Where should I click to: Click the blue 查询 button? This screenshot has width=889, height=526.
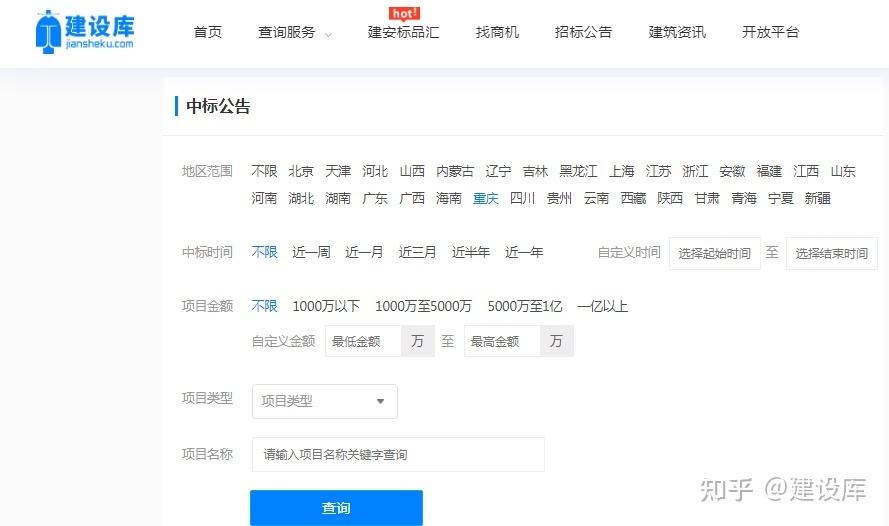click(x=336, y=508)
